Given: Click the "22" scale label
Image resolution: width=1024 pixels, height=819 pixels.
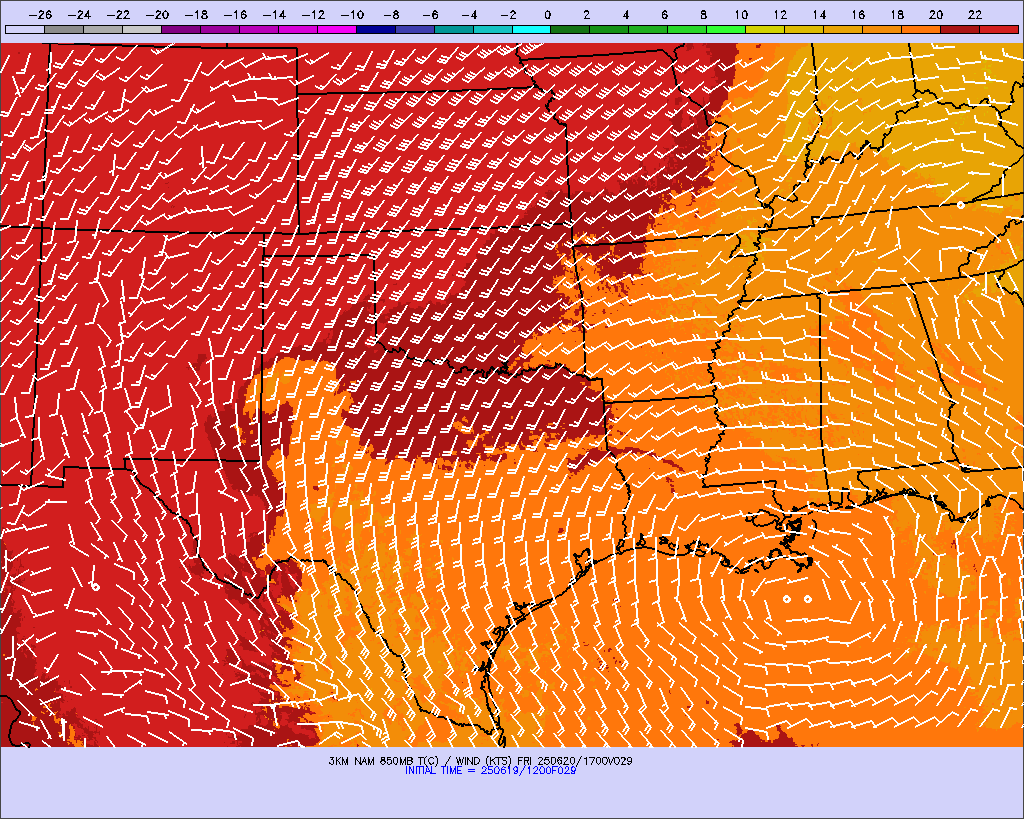Looking at the screenshot, I should (x=975, y=14).
